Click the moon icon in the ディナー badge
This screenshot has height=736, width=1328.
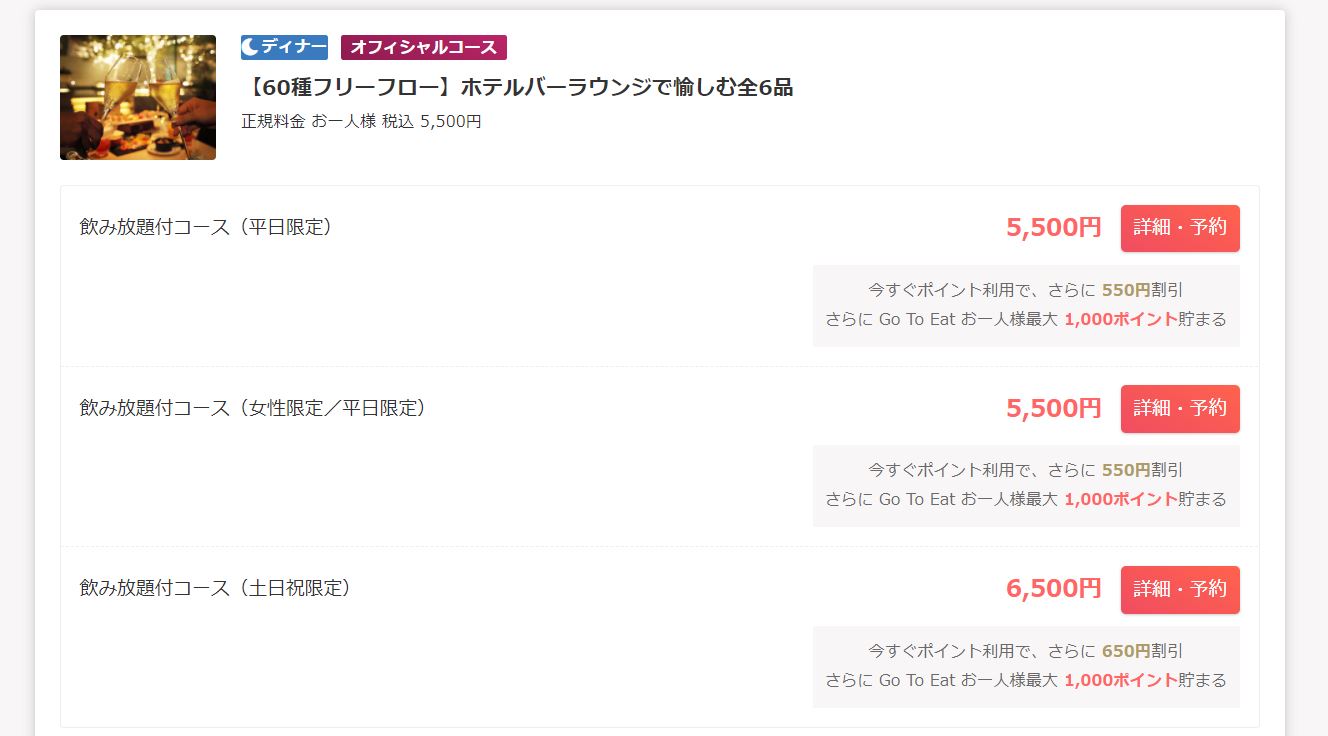[251, 47]
